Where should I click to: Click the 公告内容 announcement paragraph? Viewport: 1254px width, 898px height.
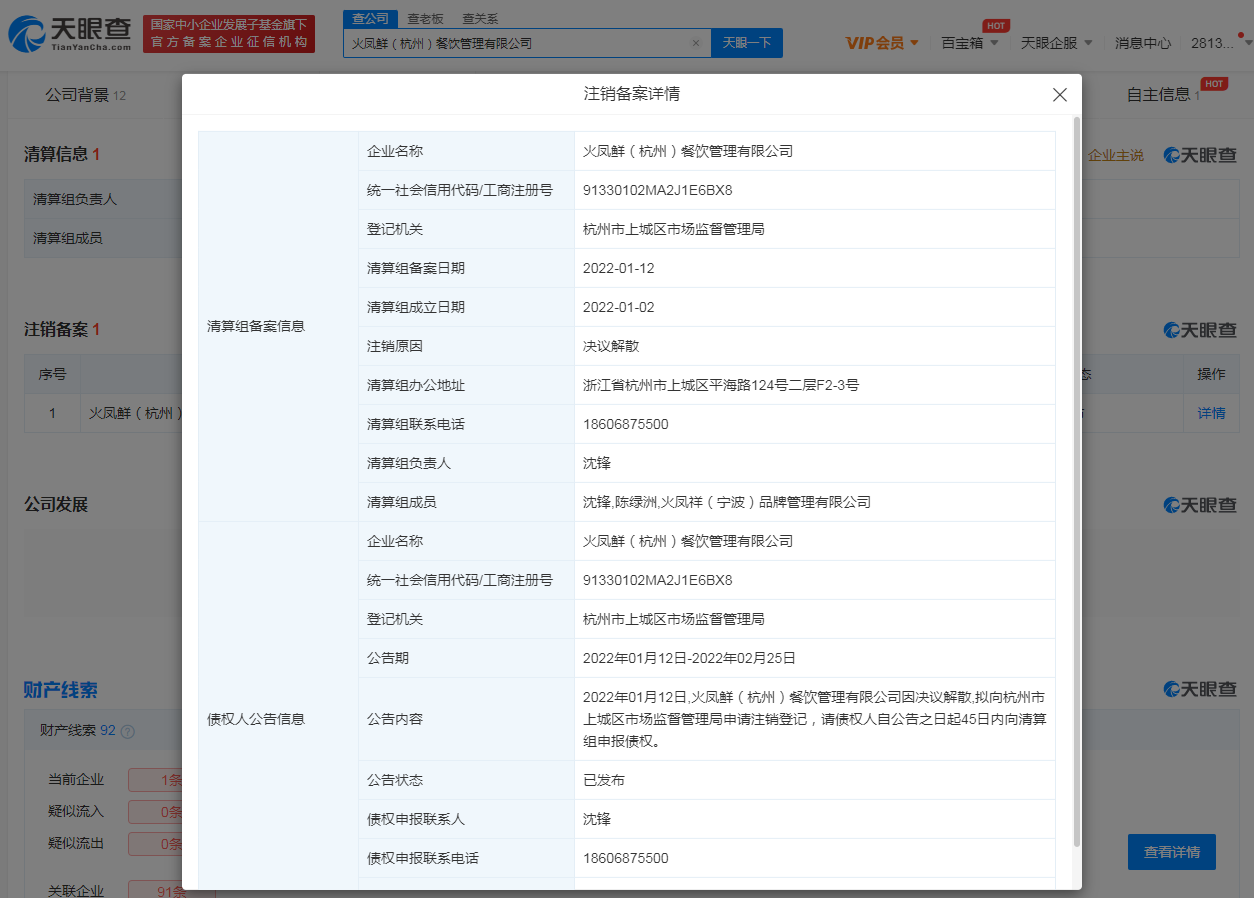[x=815, y=719]
